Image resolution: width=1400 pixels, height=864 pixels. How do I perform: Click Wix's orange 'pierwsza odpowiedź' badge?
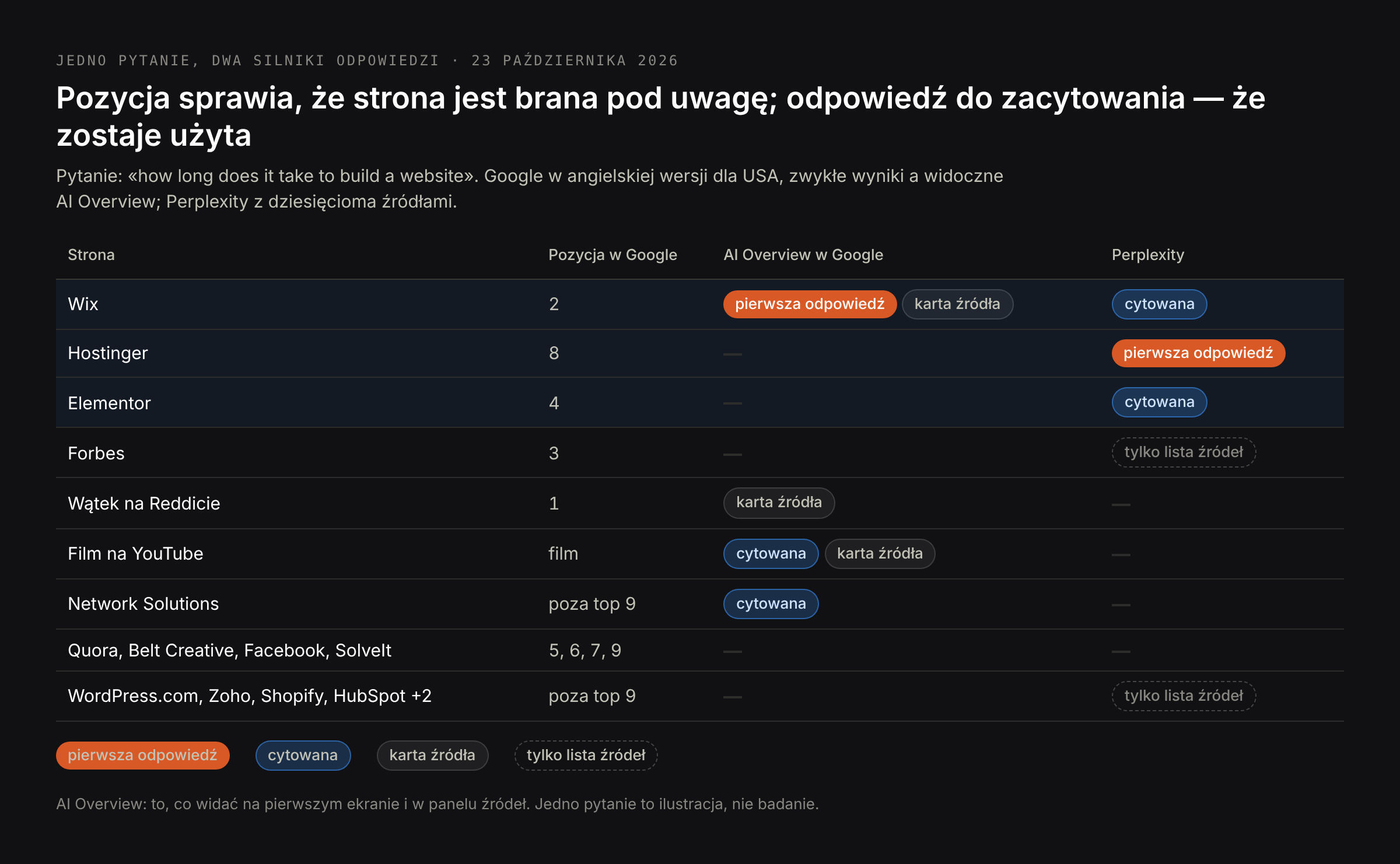(x=810, y=304)
